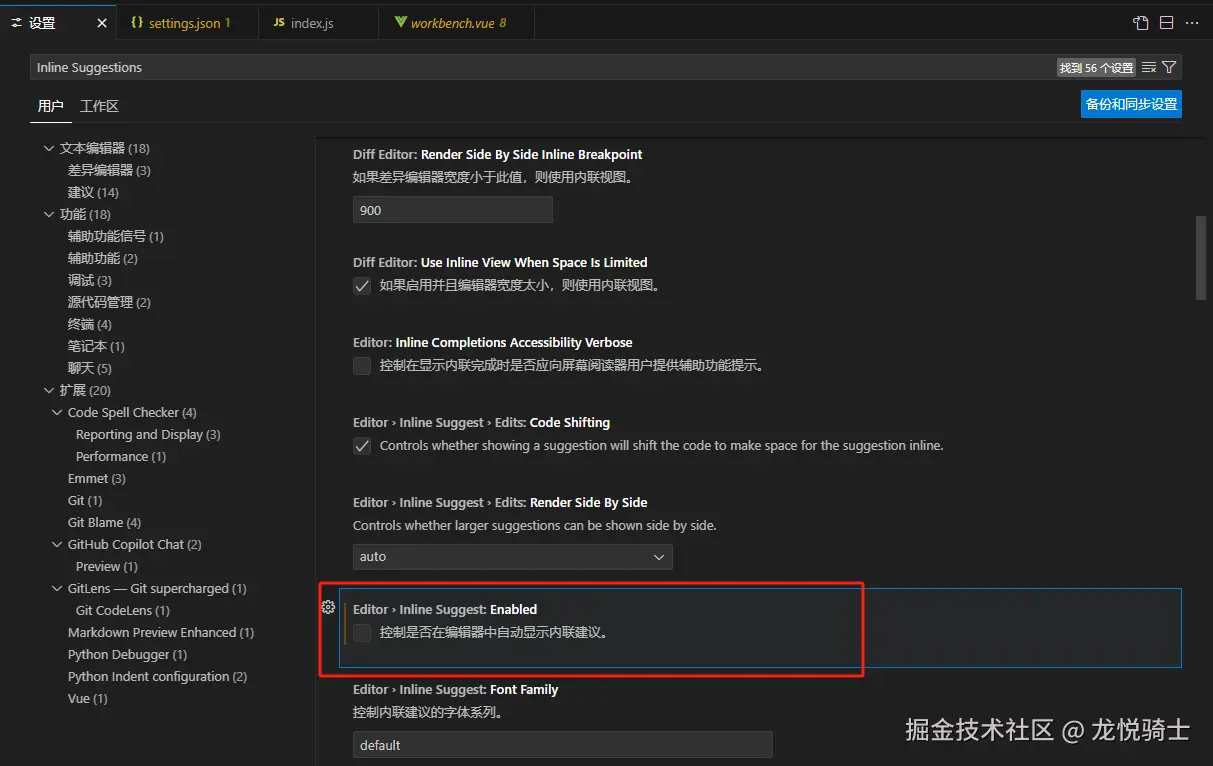The width and height of the screenshot is (1213, 766).
Task: Select Reporting and Display (3) tree item
Action: [x=148, y=434]
